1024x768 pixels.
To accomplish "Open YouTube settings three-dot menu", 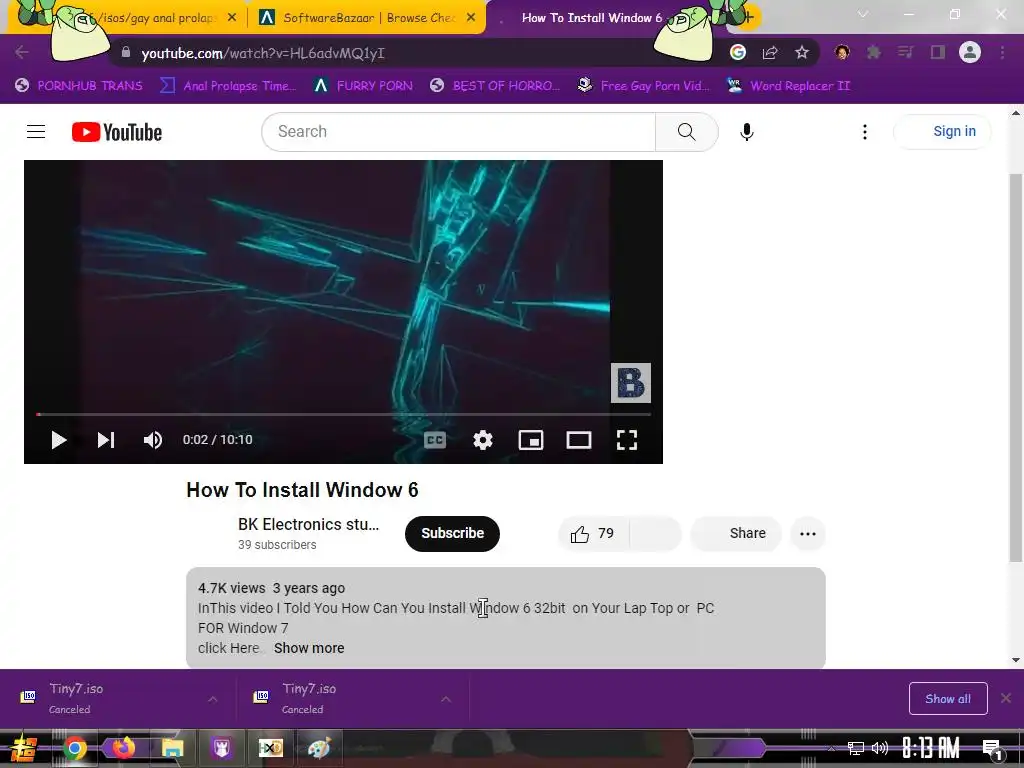I will click(865, 132).
